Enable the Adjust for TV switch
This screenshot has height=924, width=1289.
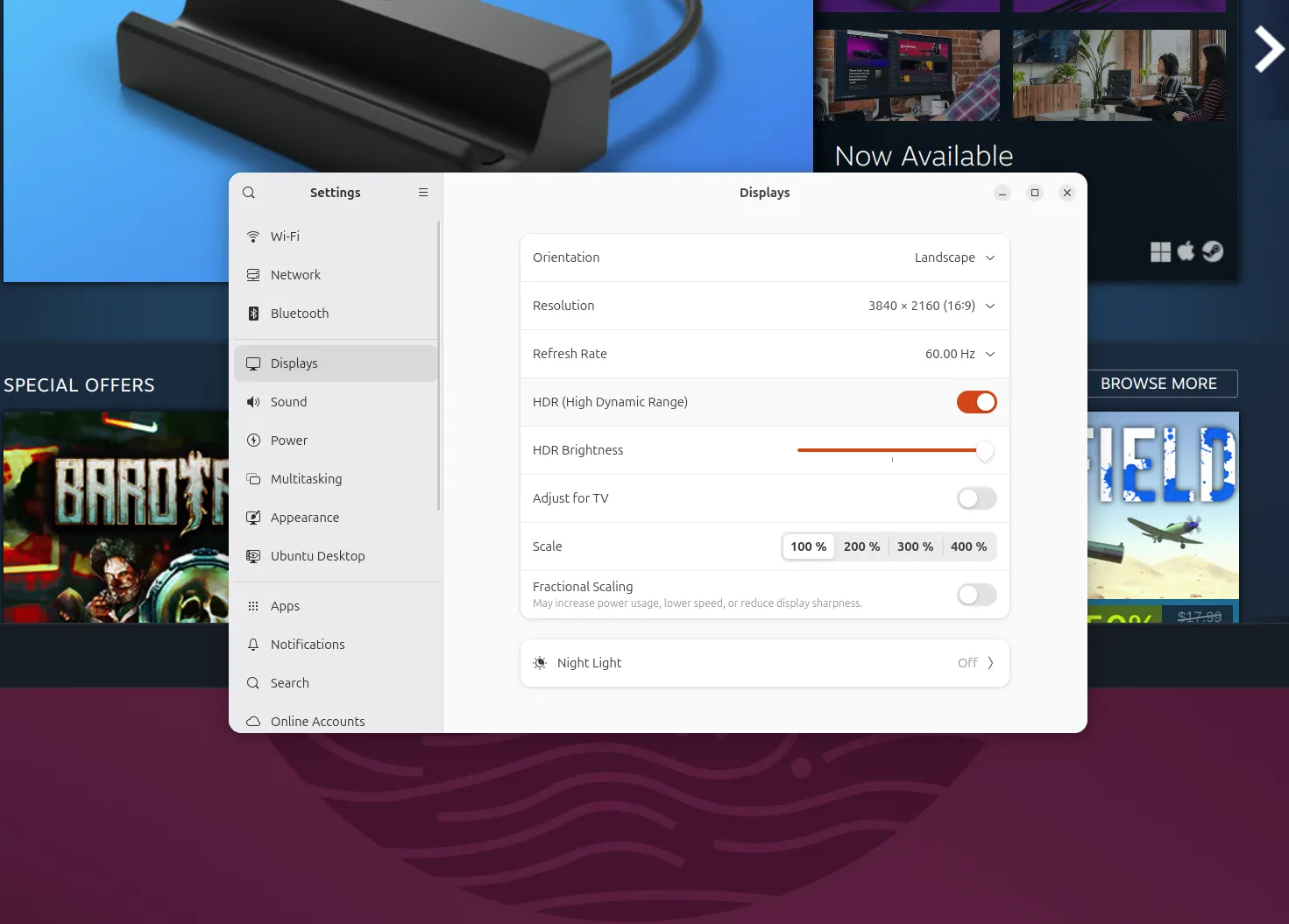point(976,498)
